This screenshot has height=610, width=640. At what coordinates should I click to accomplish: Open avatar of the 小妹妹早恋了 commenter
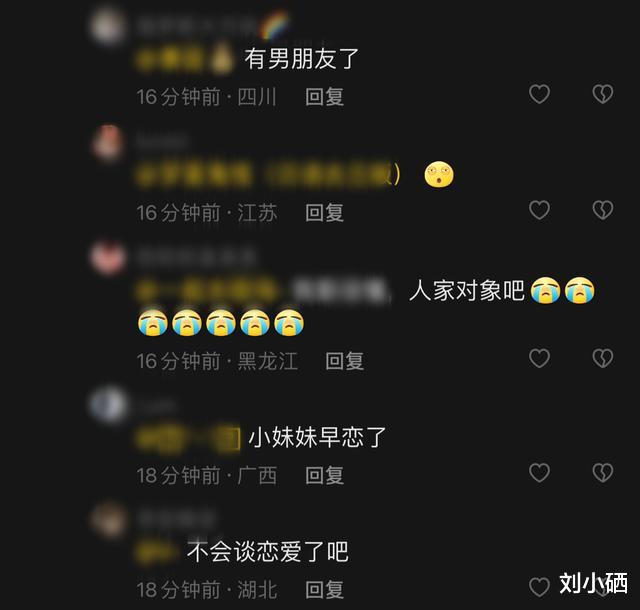point(107,405)
